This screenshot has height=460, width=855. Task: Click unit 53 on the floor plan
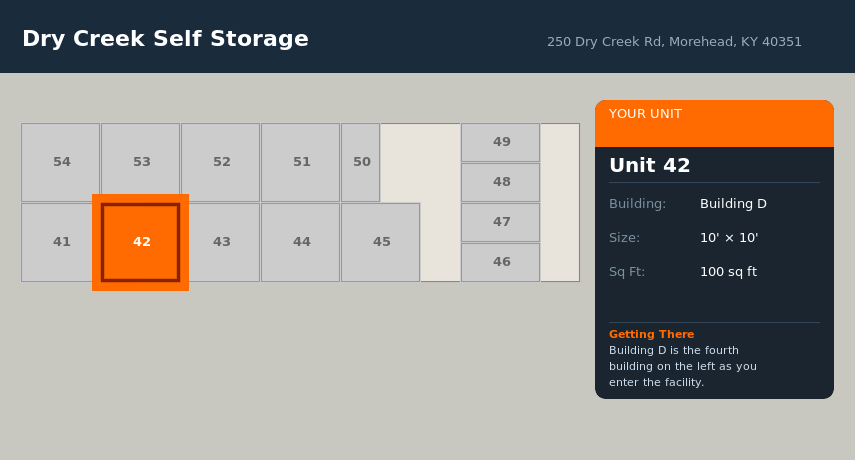point(141,162)
